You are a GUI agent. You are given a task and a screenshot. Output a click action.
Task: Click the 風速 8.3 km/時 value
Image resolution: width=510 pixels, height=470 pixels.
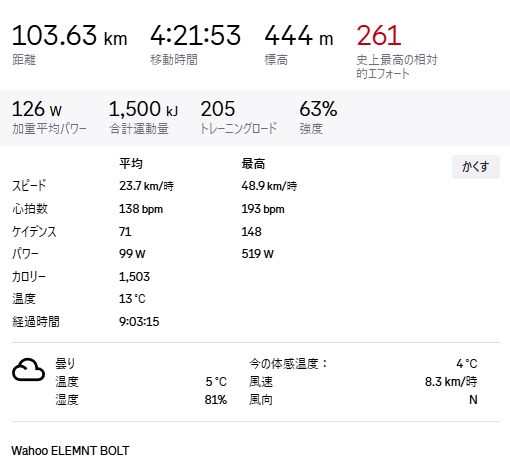(451, 382)
